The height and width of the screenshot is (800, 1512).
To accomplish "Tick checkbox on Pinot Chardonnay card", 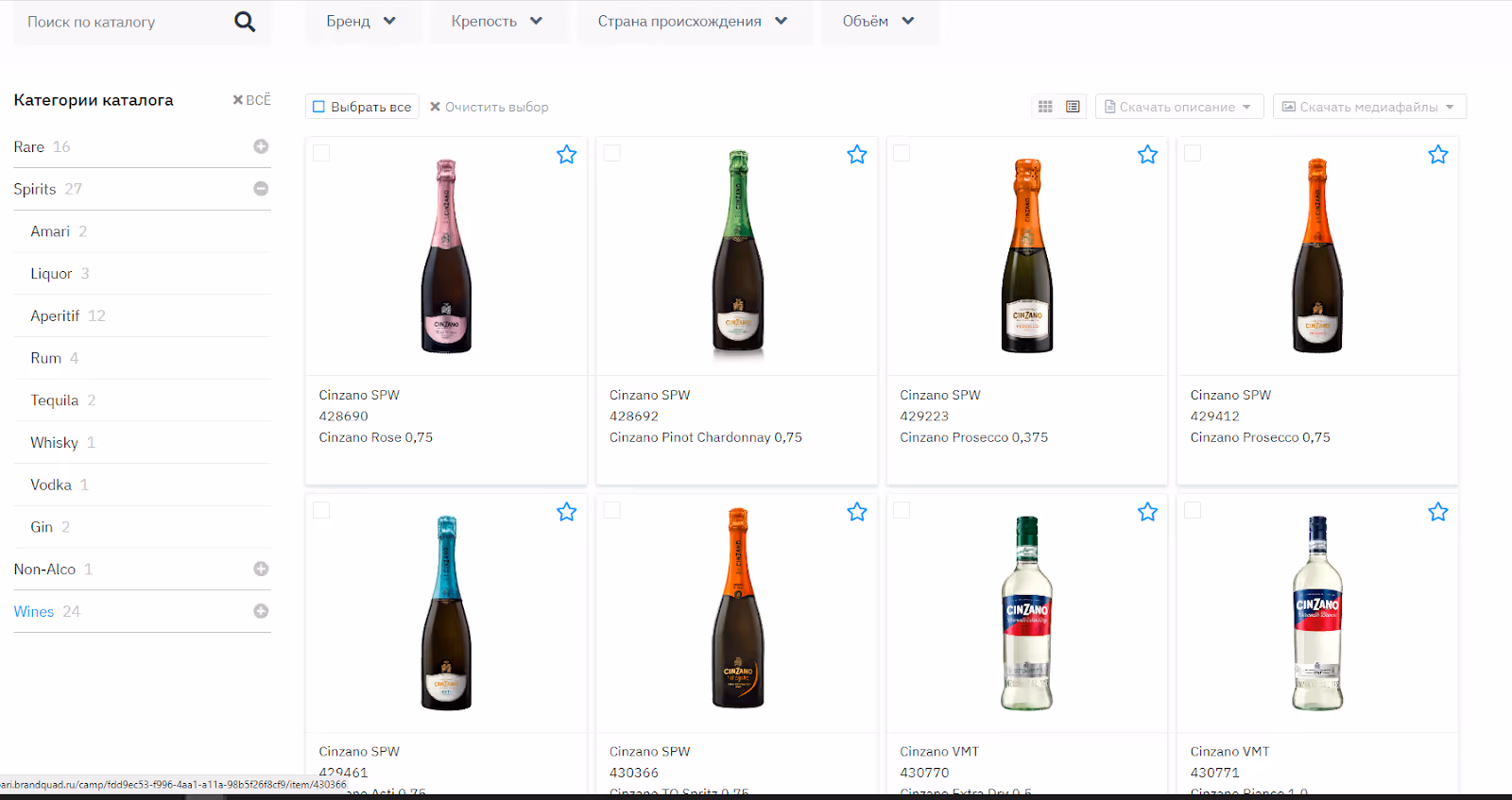I will click(x=612, y=153).
